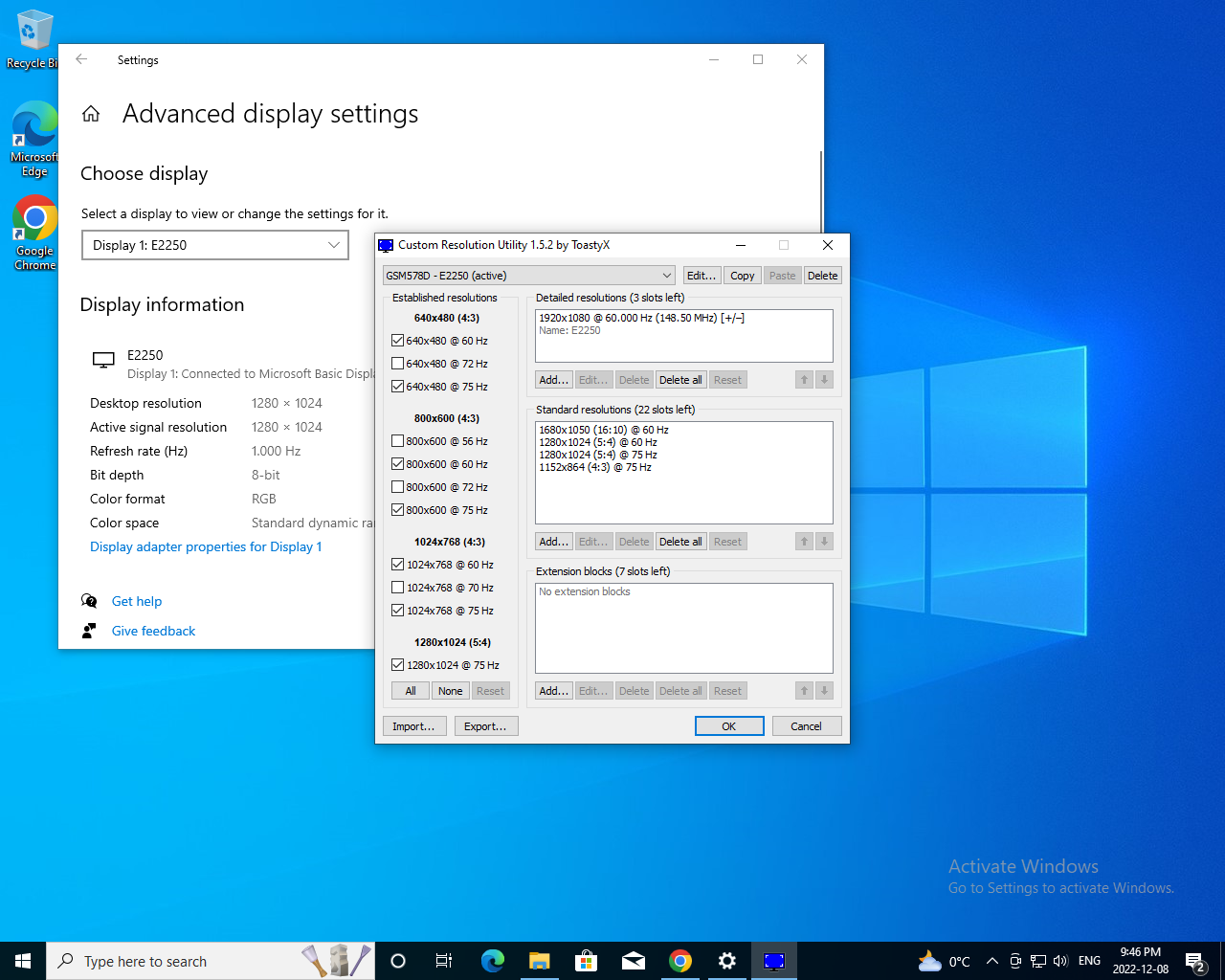1225x980 pixels.
Task: Click the Settings back arrow
Action: click(81, 59)
